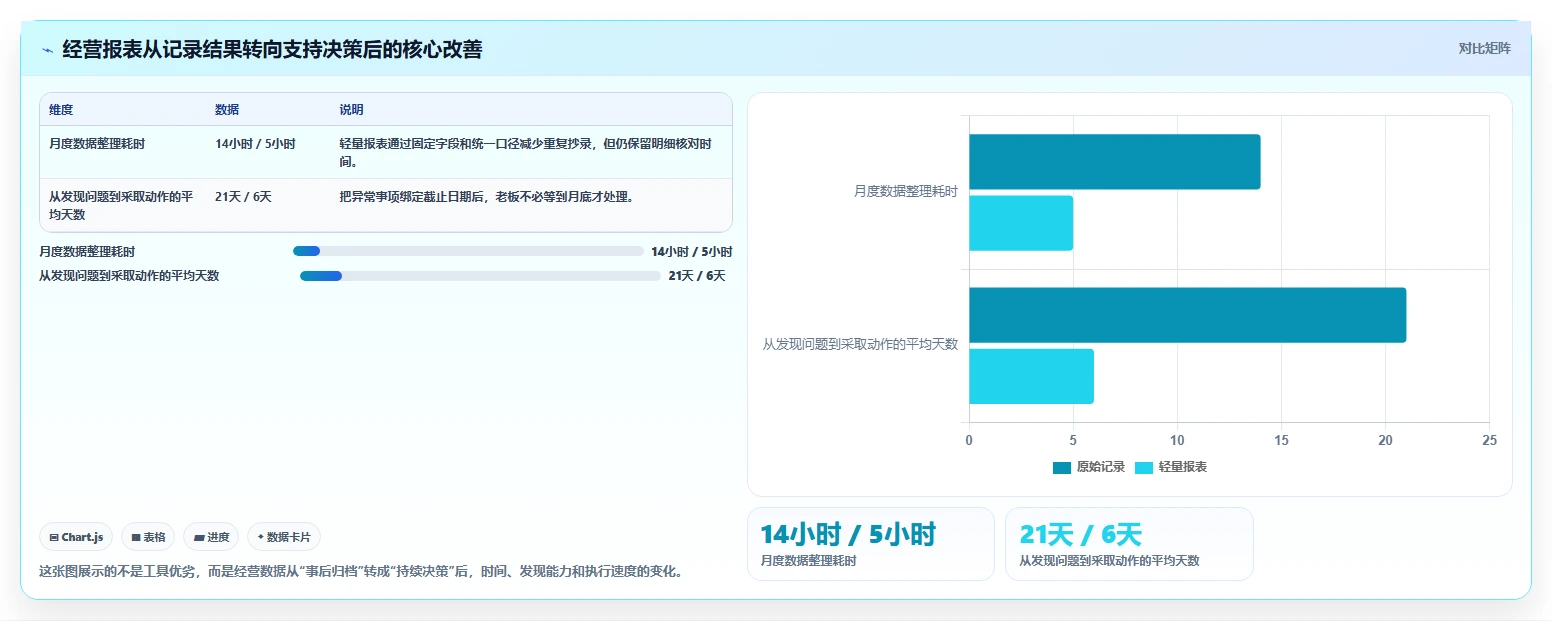Click the table cell 14小时 / 5小时

pos(255,144)
